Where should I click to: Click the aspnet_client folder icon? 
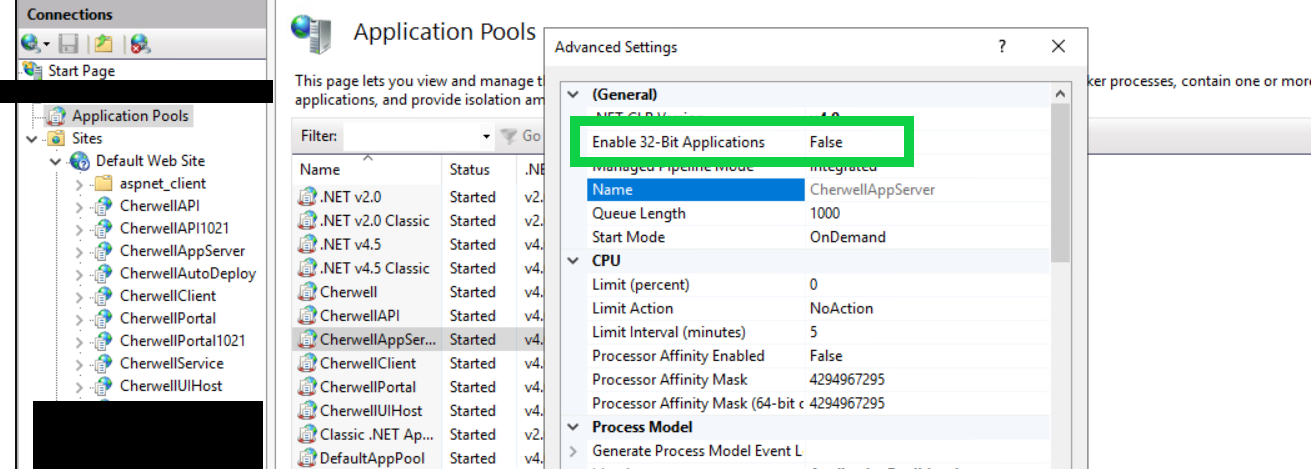[x=103, y=183]
